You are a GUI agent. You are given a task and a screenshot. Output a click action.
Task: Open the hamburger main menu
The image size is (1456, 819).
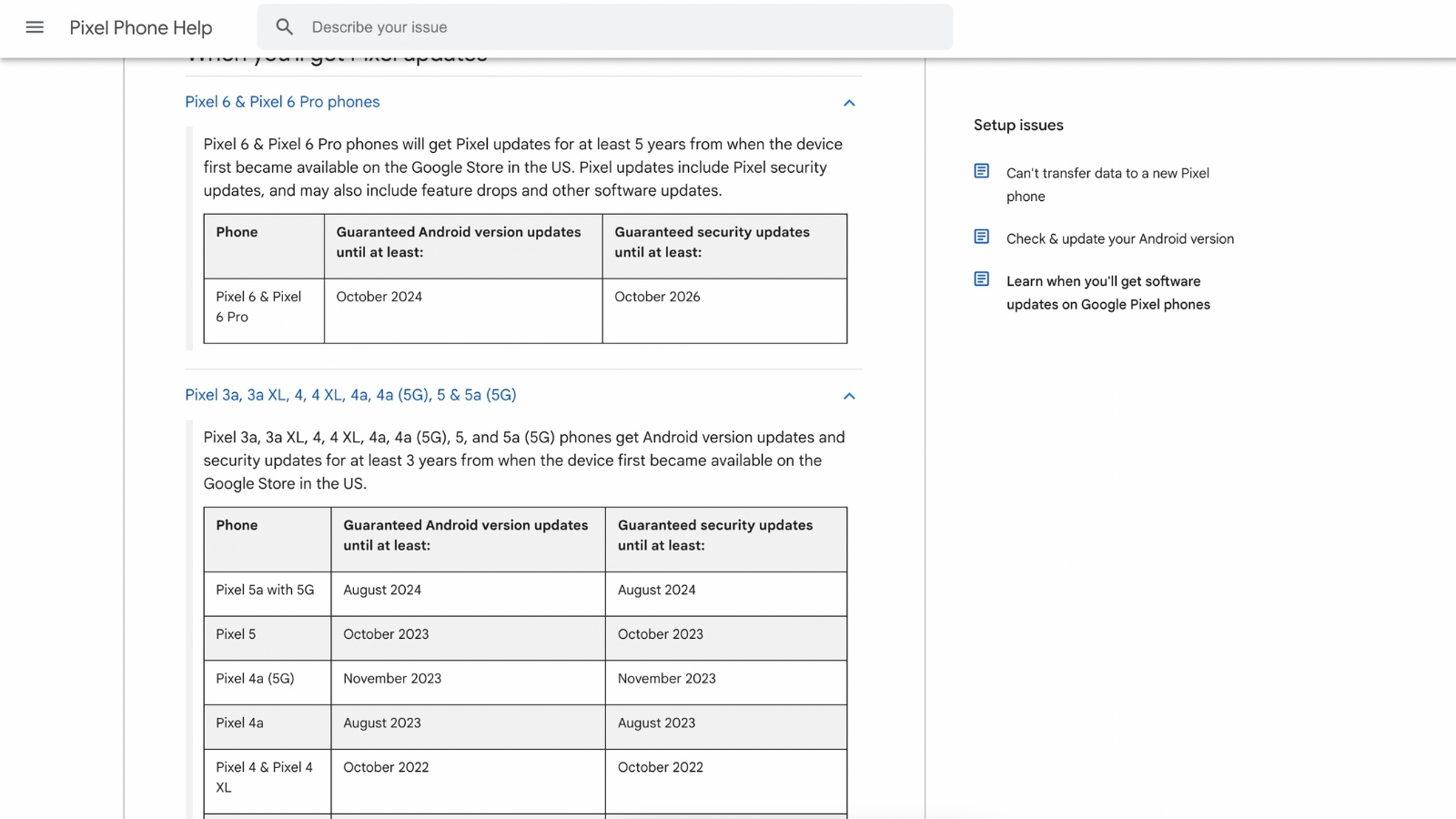pos(35,27)
